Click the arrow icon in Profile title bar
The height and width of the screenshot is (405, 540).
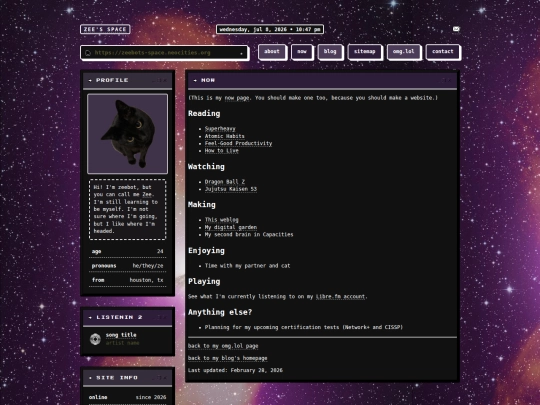tap(90, 80)
